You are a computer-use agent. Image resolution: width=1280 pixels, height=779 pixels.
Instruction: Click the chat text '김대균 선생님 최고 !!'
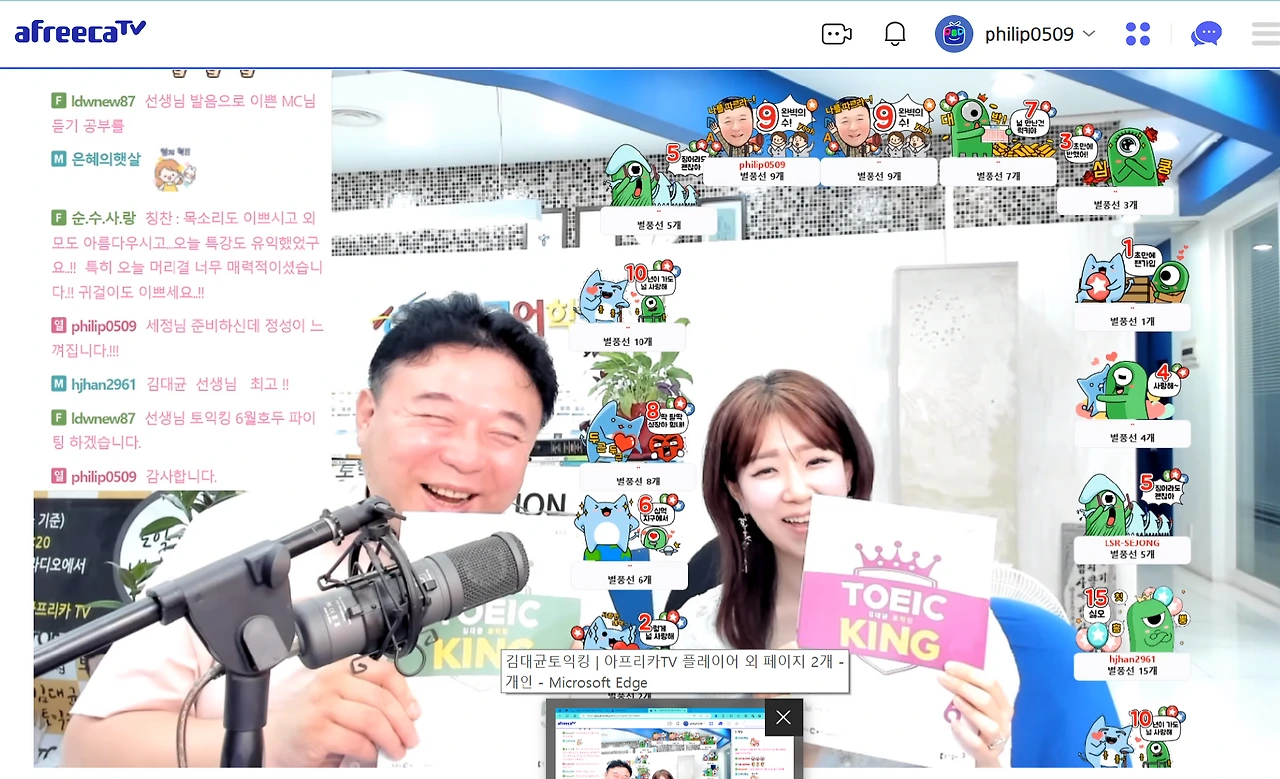(x=217, y=384)
